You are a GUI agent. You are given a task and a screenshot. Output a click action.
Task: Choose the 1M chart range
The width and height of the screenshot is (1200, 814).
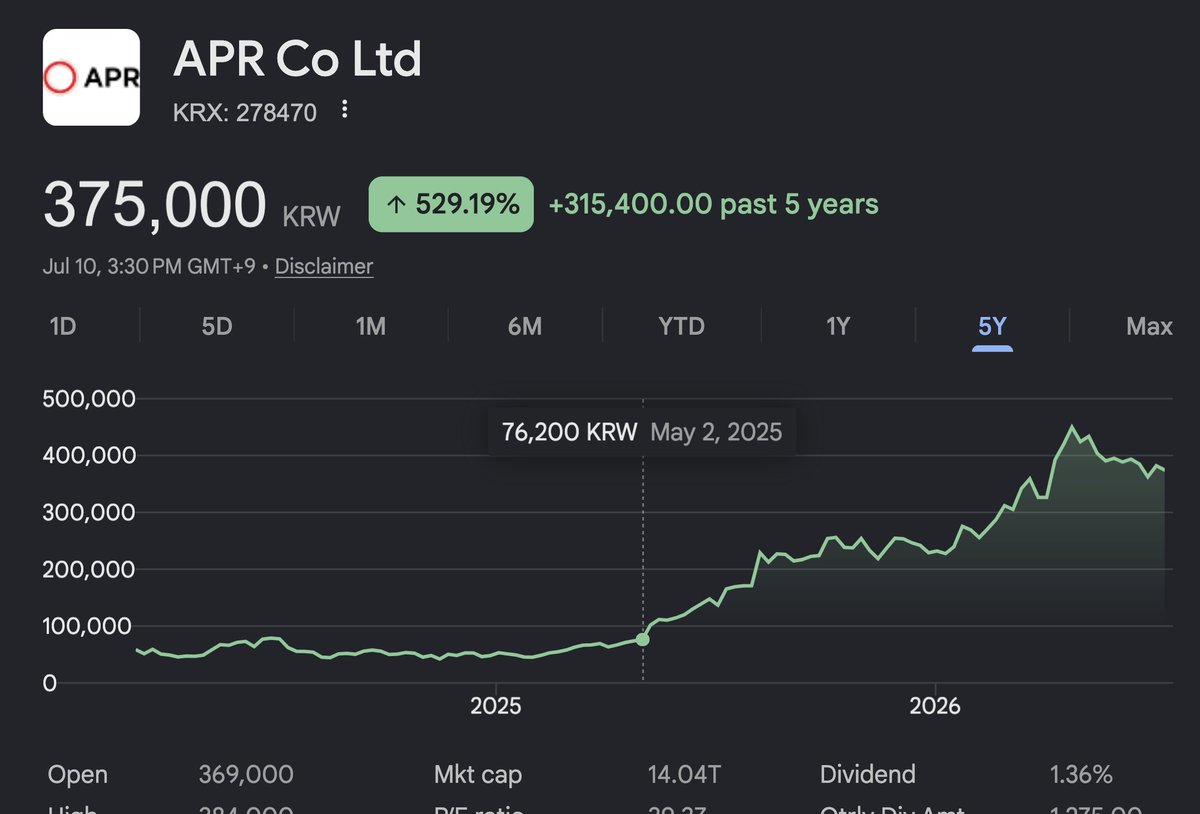click(x=371, y=326)
